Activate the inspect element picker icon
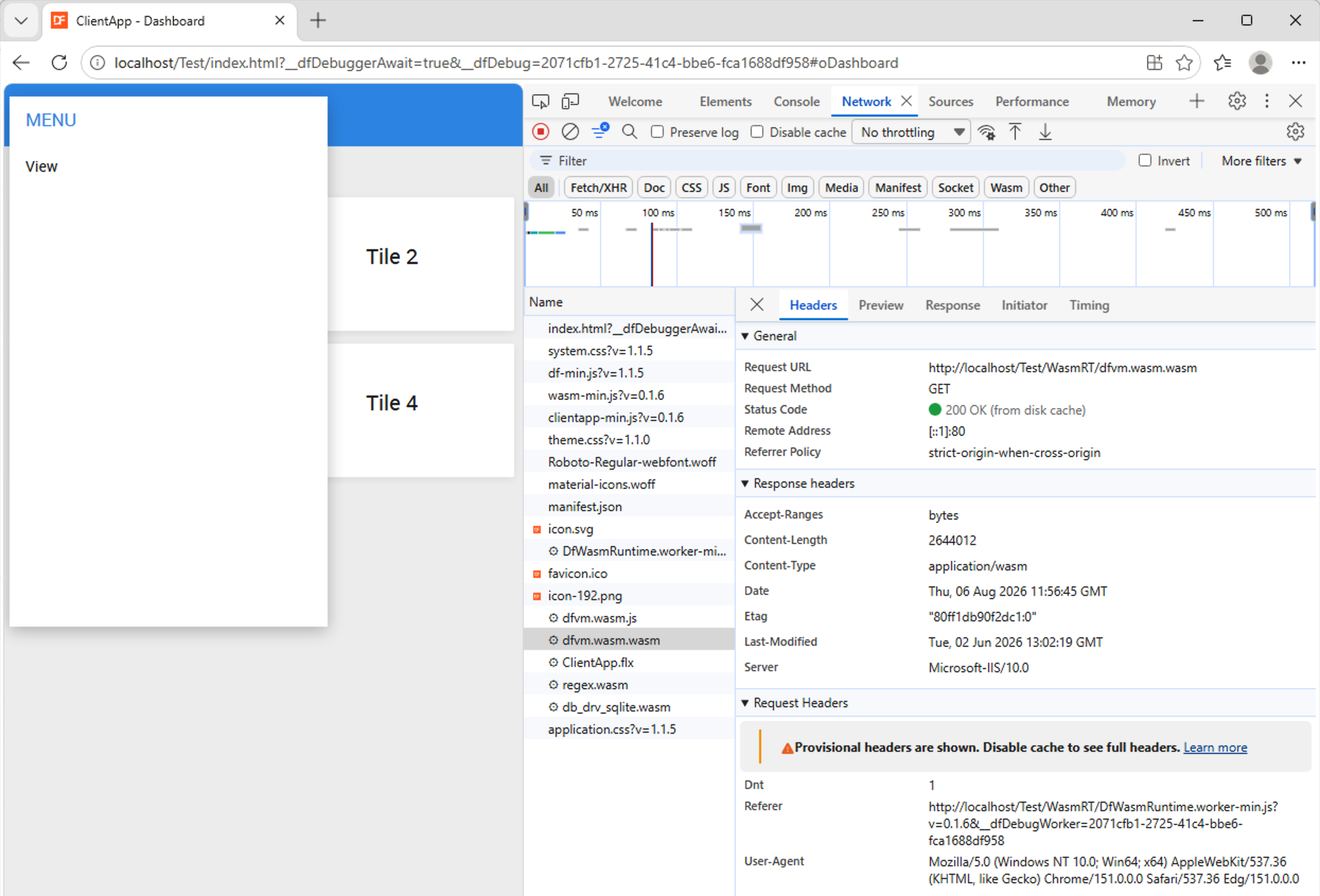Viewport: 1320px width, 896px height. click(540, 102)
